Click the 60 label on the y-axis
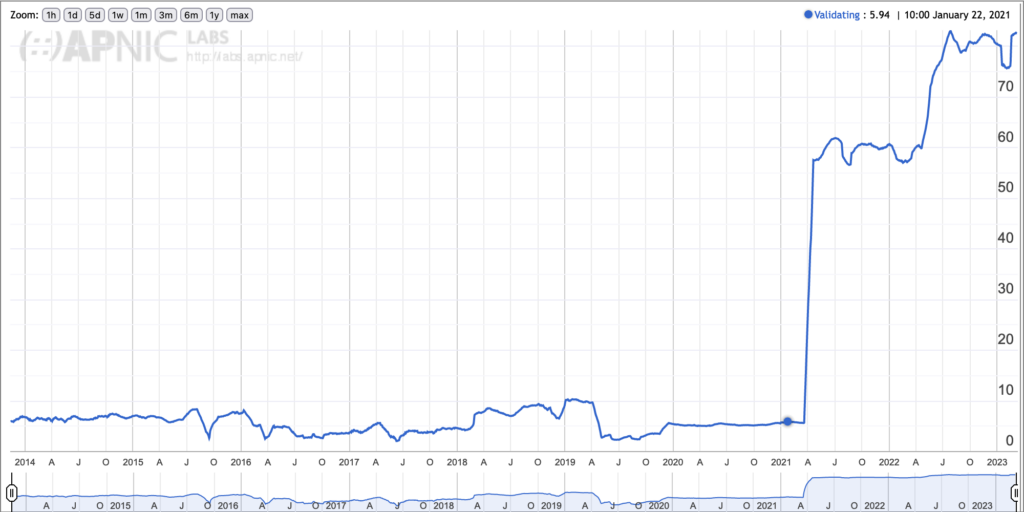Screen dimensions: 1024x512 click(1005, 137)
